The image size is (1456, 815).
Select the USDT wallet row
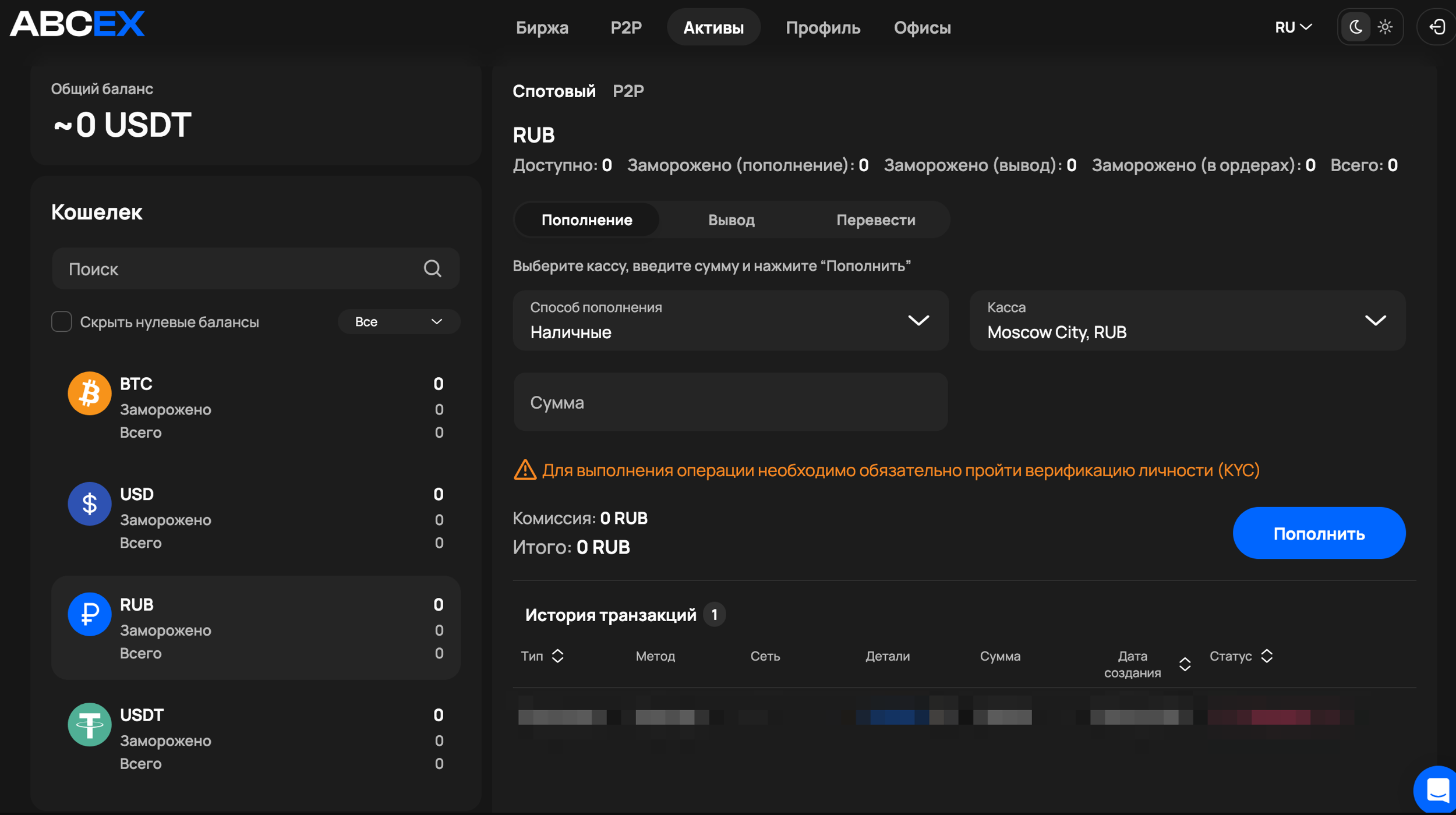256,739
